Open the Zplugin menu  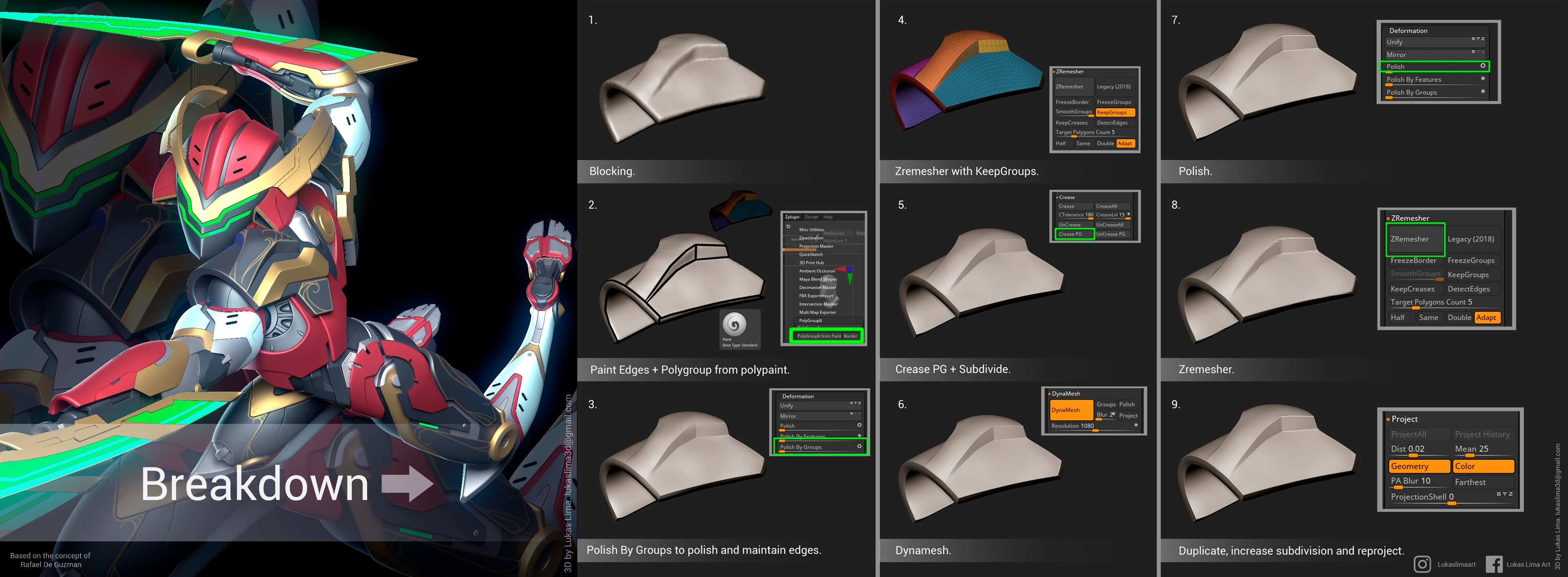point(792,217)
